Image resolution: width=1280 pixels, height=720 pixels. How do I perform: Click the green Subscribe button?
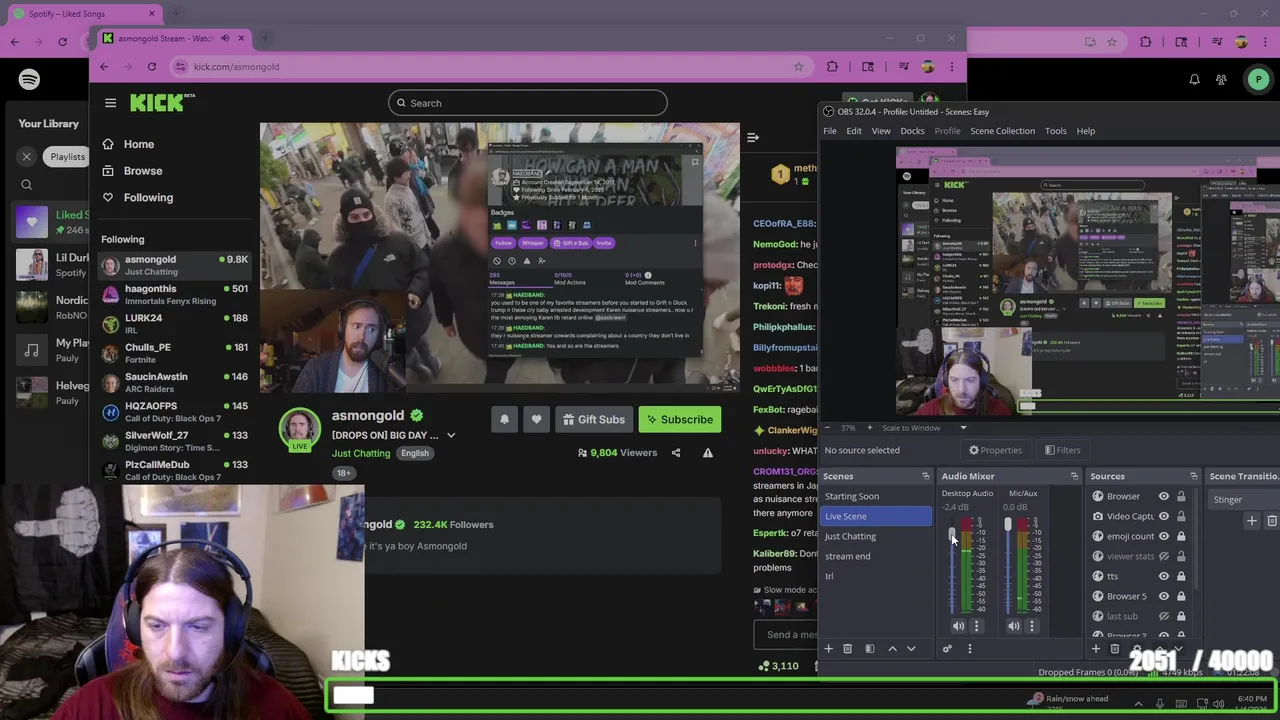(x=679, y=420)
